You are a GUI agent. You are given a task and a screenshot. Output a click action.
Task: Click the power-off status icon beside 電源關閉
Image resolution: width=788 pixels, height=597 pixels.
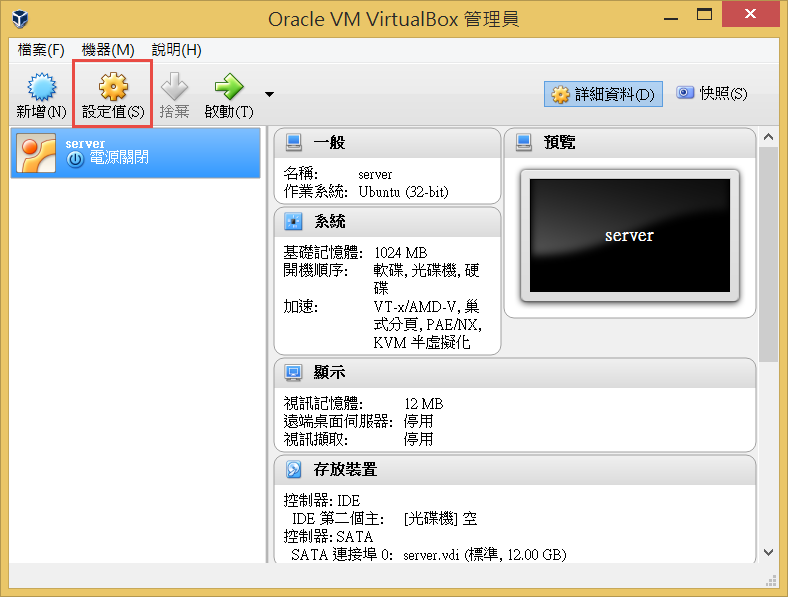click(x=75, y=159)
